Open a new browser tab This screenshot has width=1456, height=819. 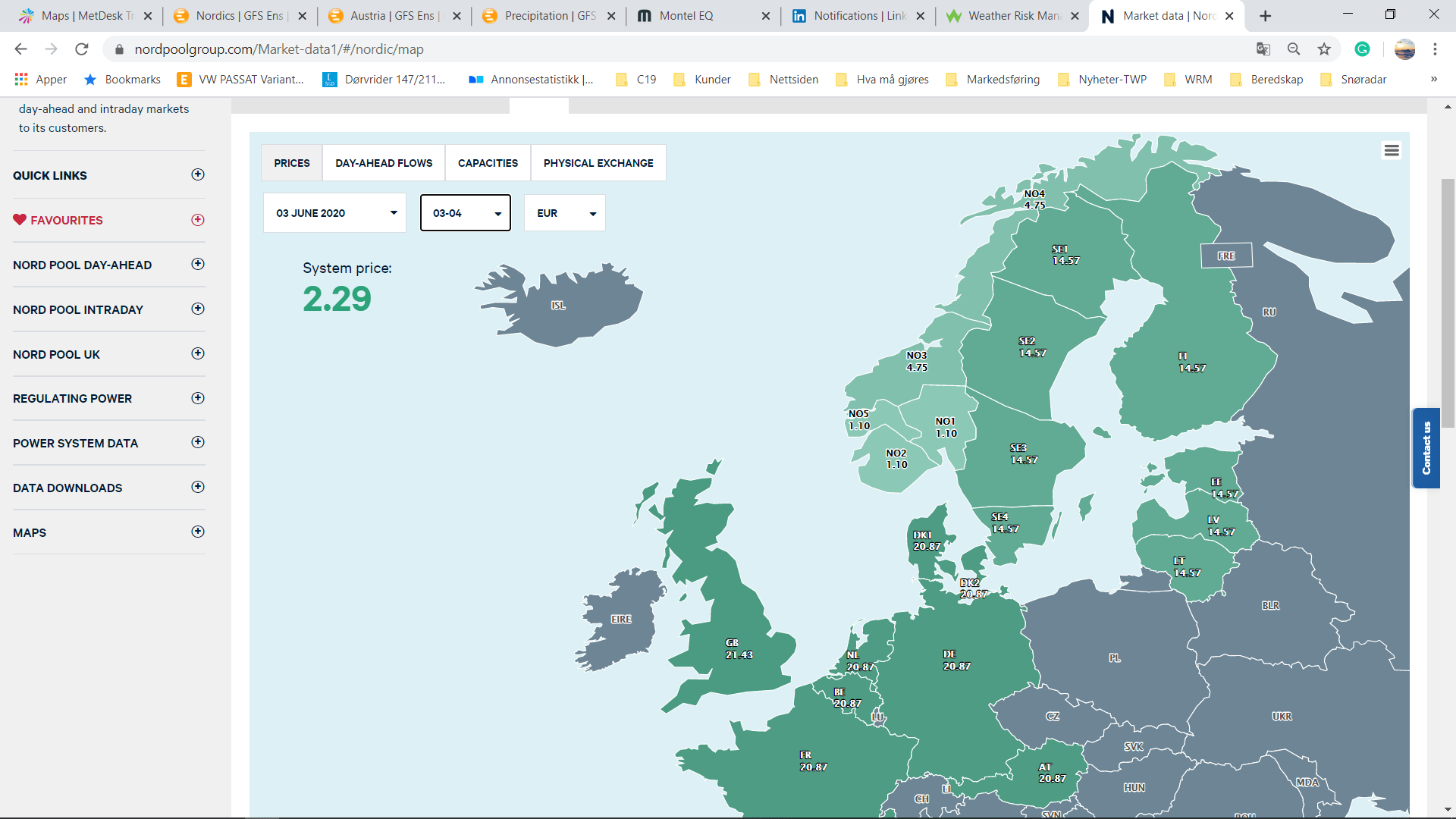(1265, 16)
